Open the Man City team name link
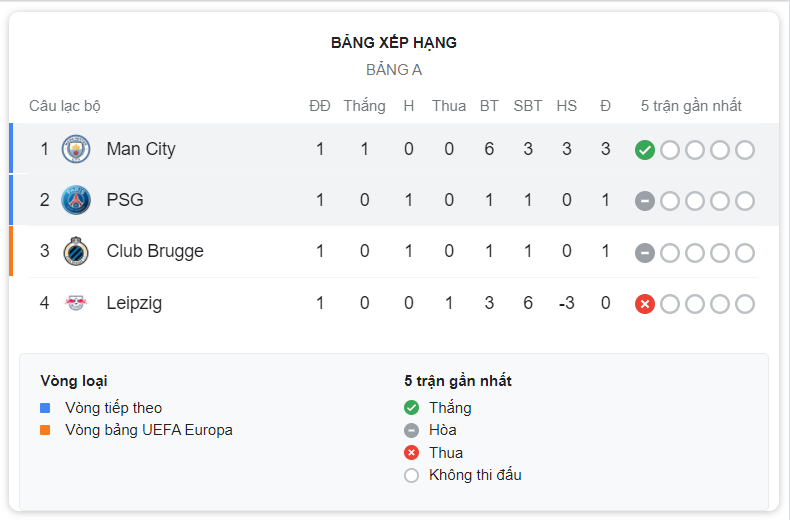790x520 pixels. point(141,149)
